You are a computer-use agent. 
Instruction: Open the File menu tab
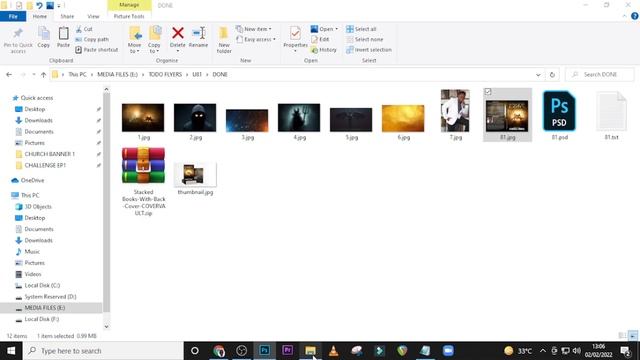[x=13, y=16]
